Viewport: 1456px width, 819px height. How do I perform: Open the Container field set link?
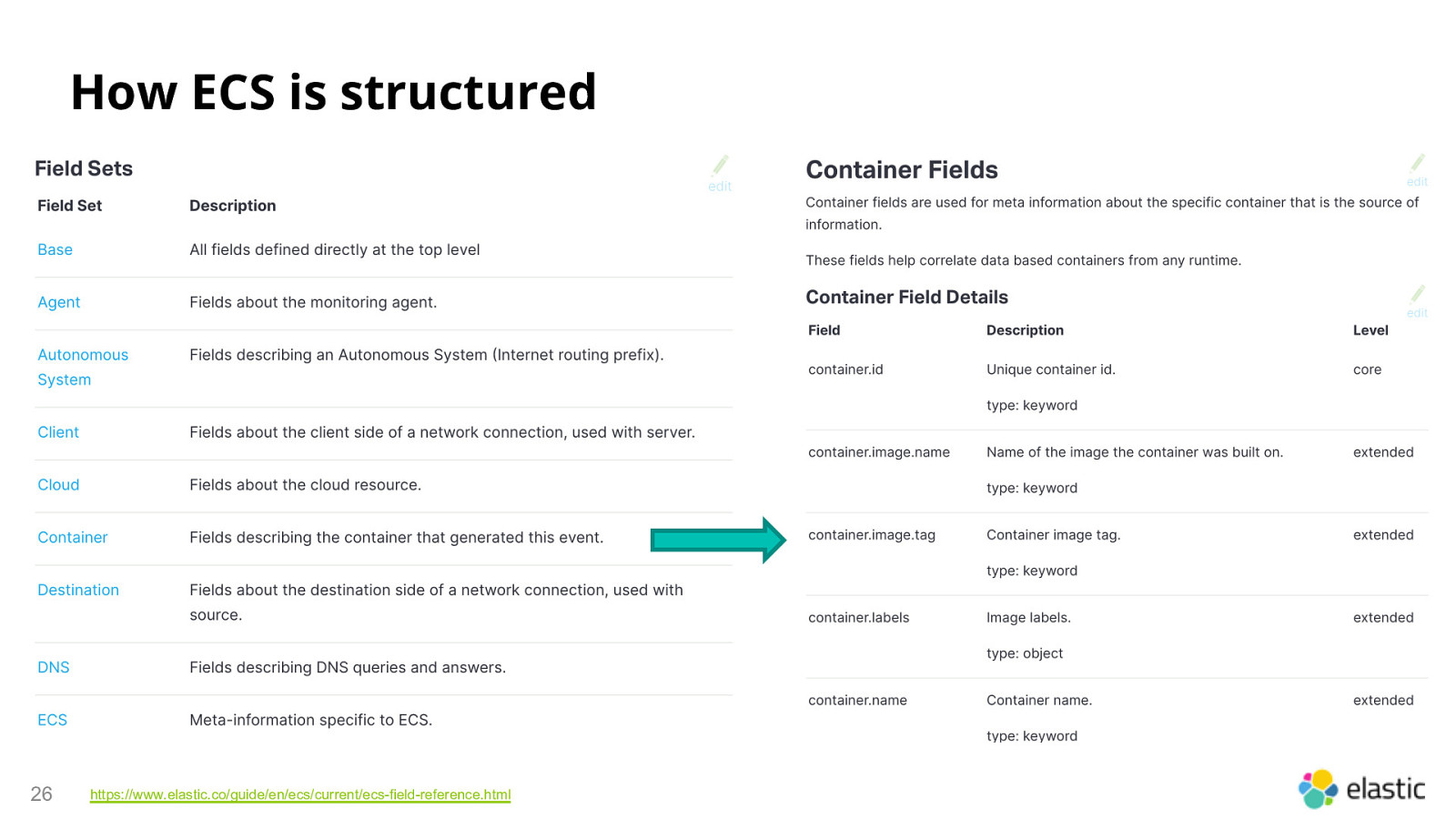pyautogui.click(x=72, y=538)
